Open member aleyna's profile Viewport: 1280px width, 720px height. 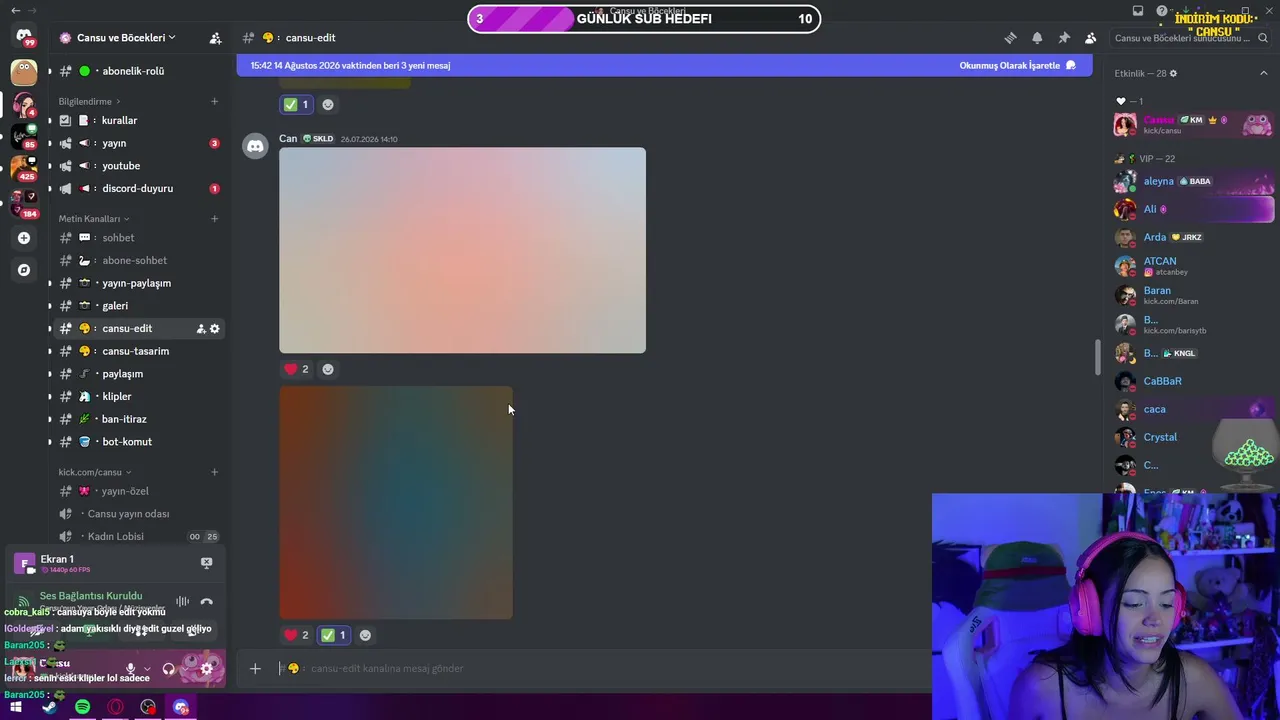point(1193,181)
